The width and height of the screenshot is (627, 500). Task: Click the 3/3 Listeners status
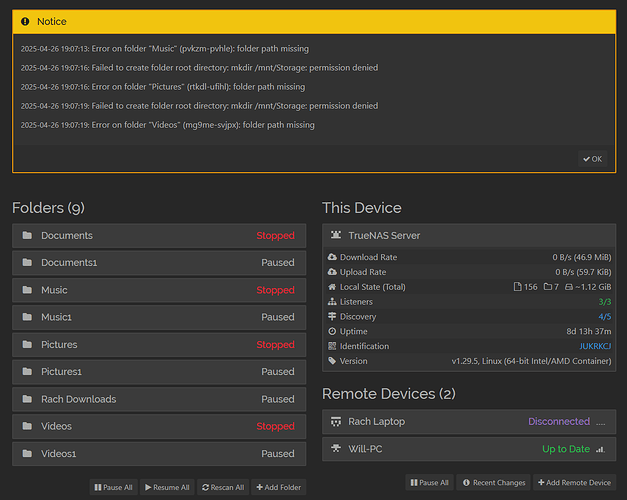coord(605,302)
